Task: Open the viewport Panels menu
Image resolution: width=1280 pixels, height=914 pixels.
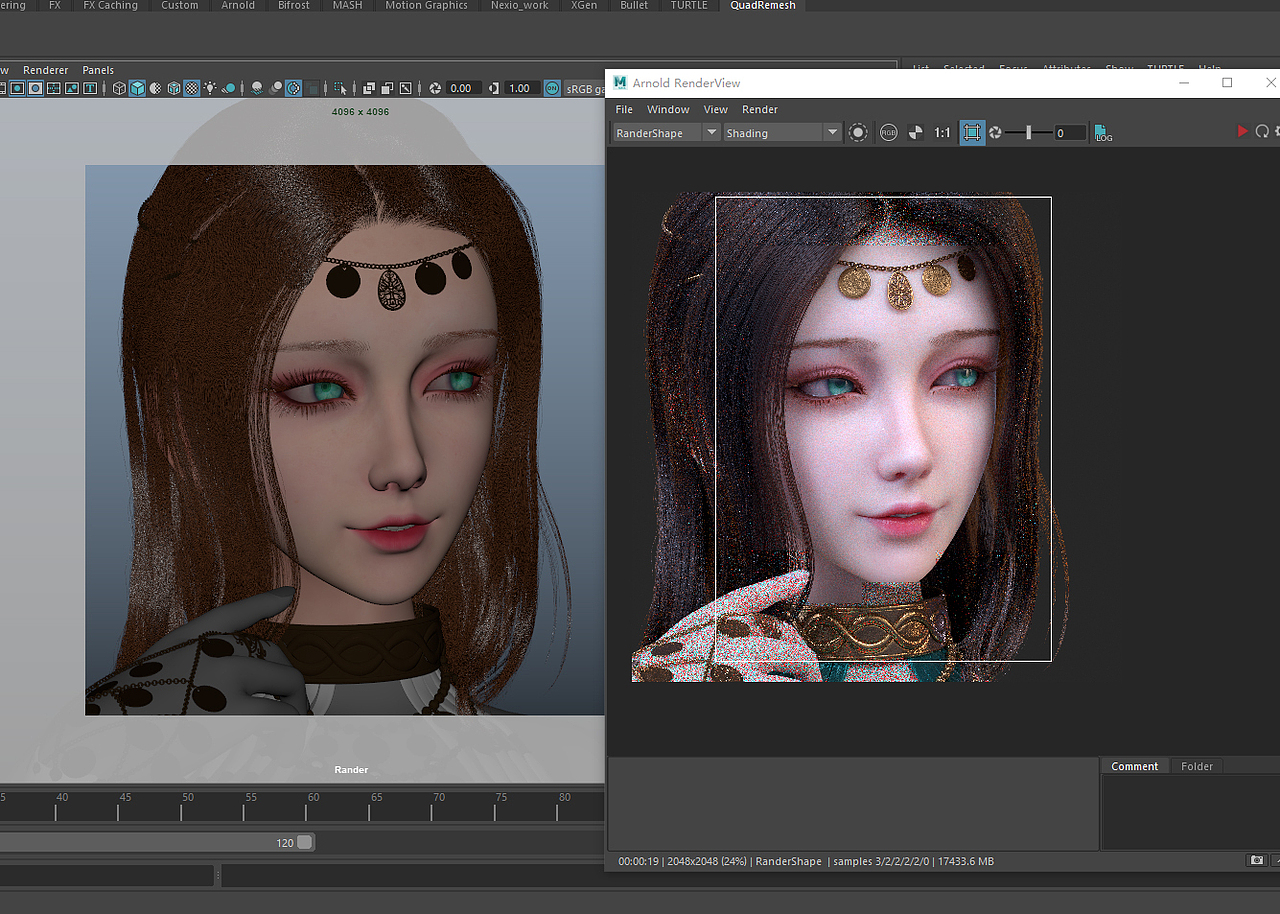Action: [x=98, y=70]
